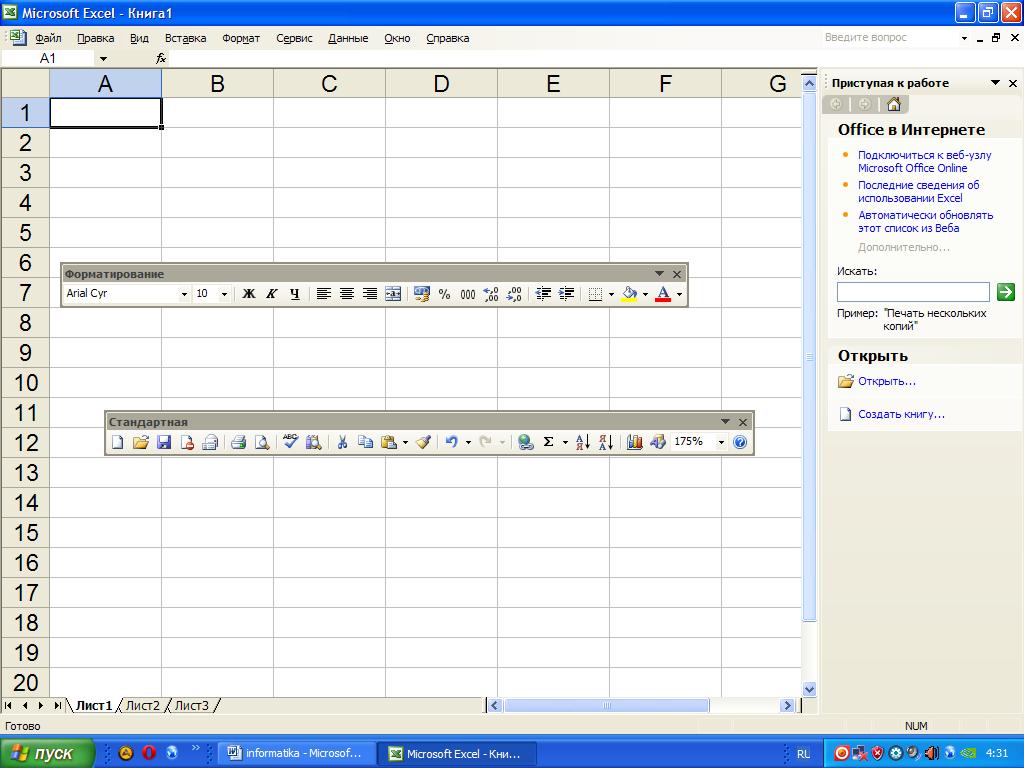Click green search arrow button
Viewport: 1024px width, 768px height.
(x=1006, y=292)
